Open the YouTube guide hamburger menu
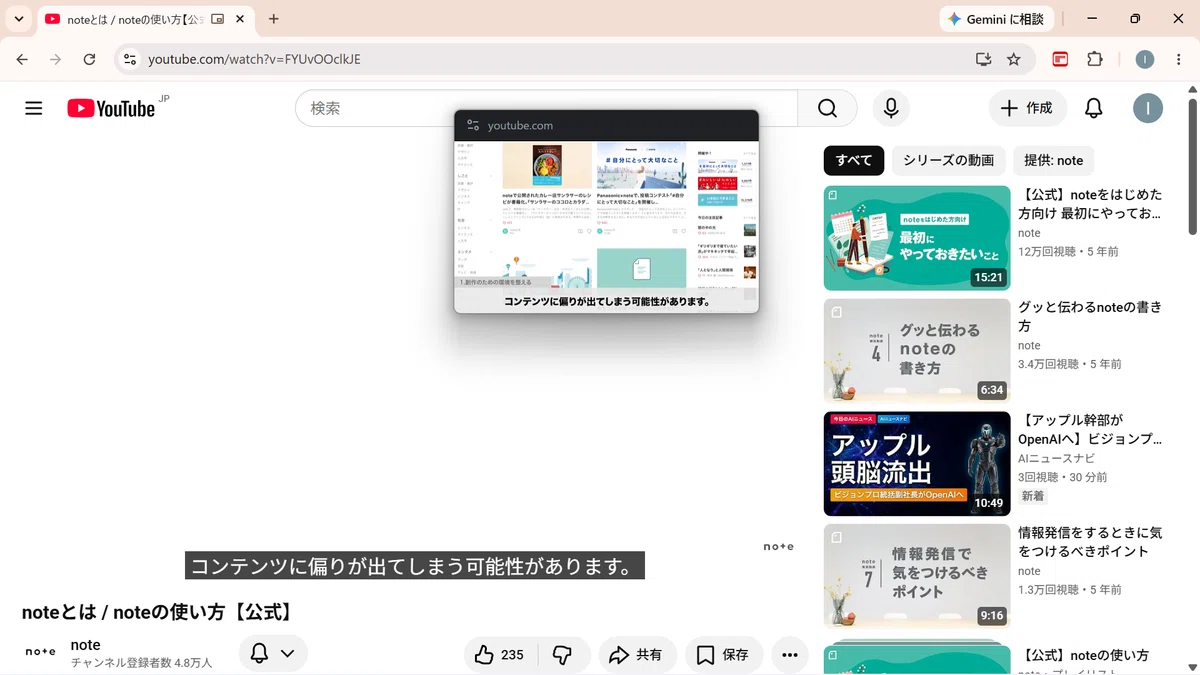Image resolution: width=1200 pixels, height=675 pixels. click(34, 108)
